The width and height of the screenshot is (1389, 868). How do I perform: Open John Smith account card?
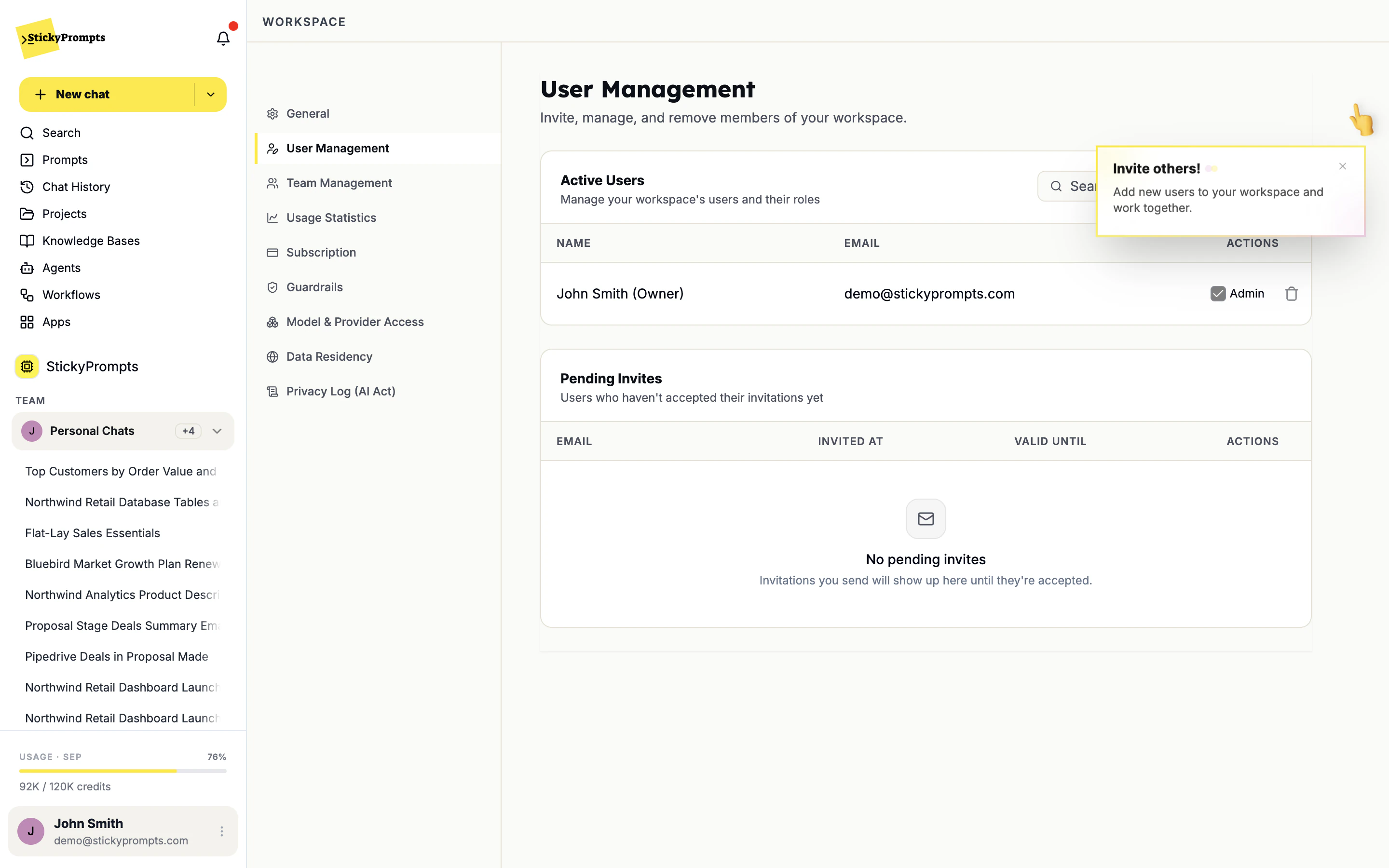(x=123, y=831)
